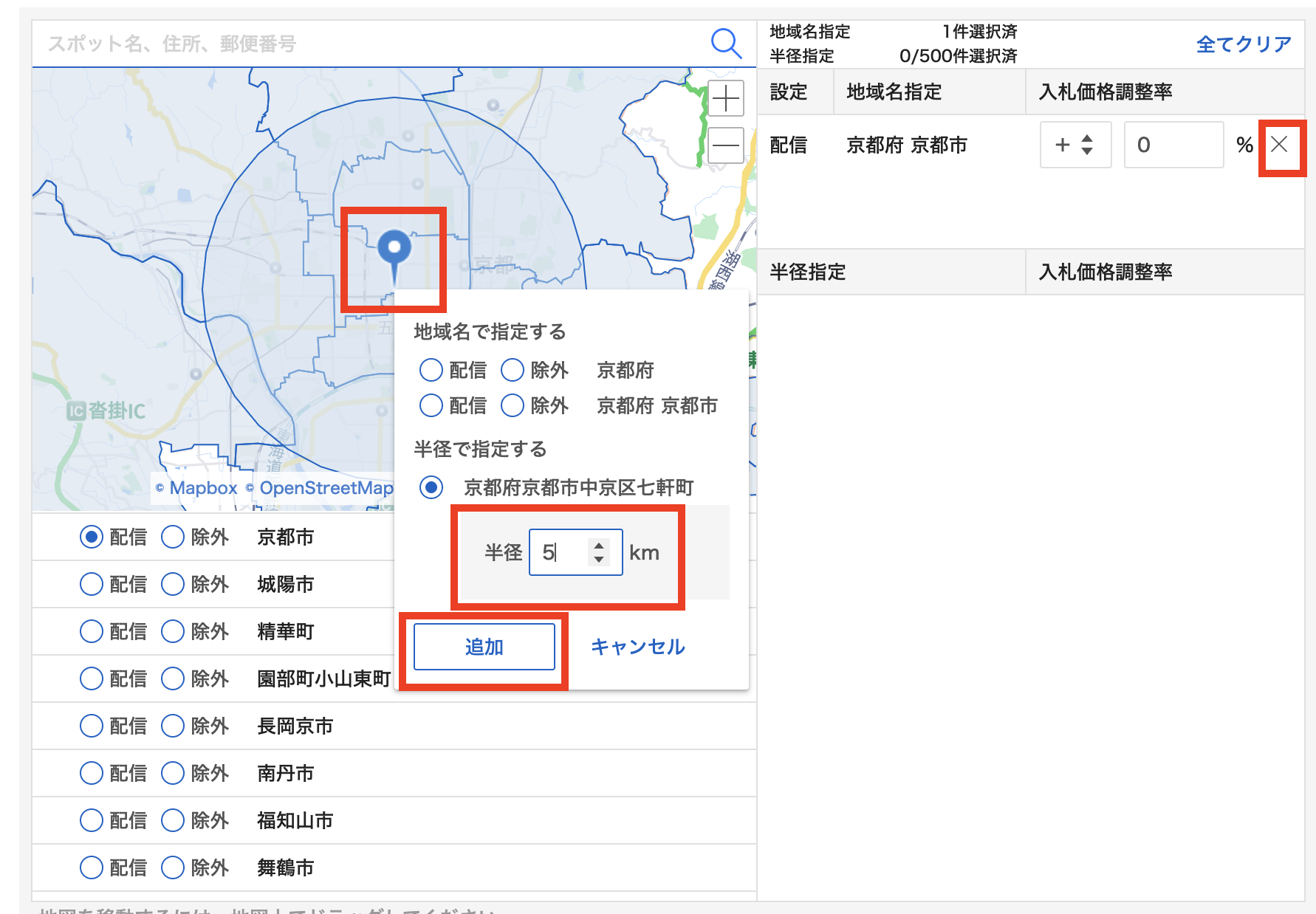
Task: Open the OpenStreetMap attribution link
Action: pos(326,488)
